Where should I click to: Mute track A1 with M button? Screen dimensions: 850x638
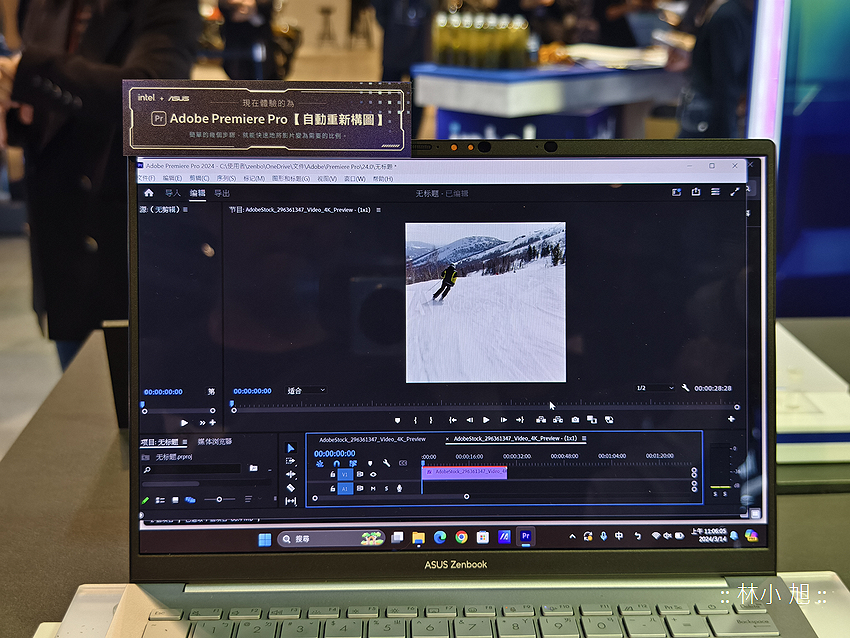373,488
